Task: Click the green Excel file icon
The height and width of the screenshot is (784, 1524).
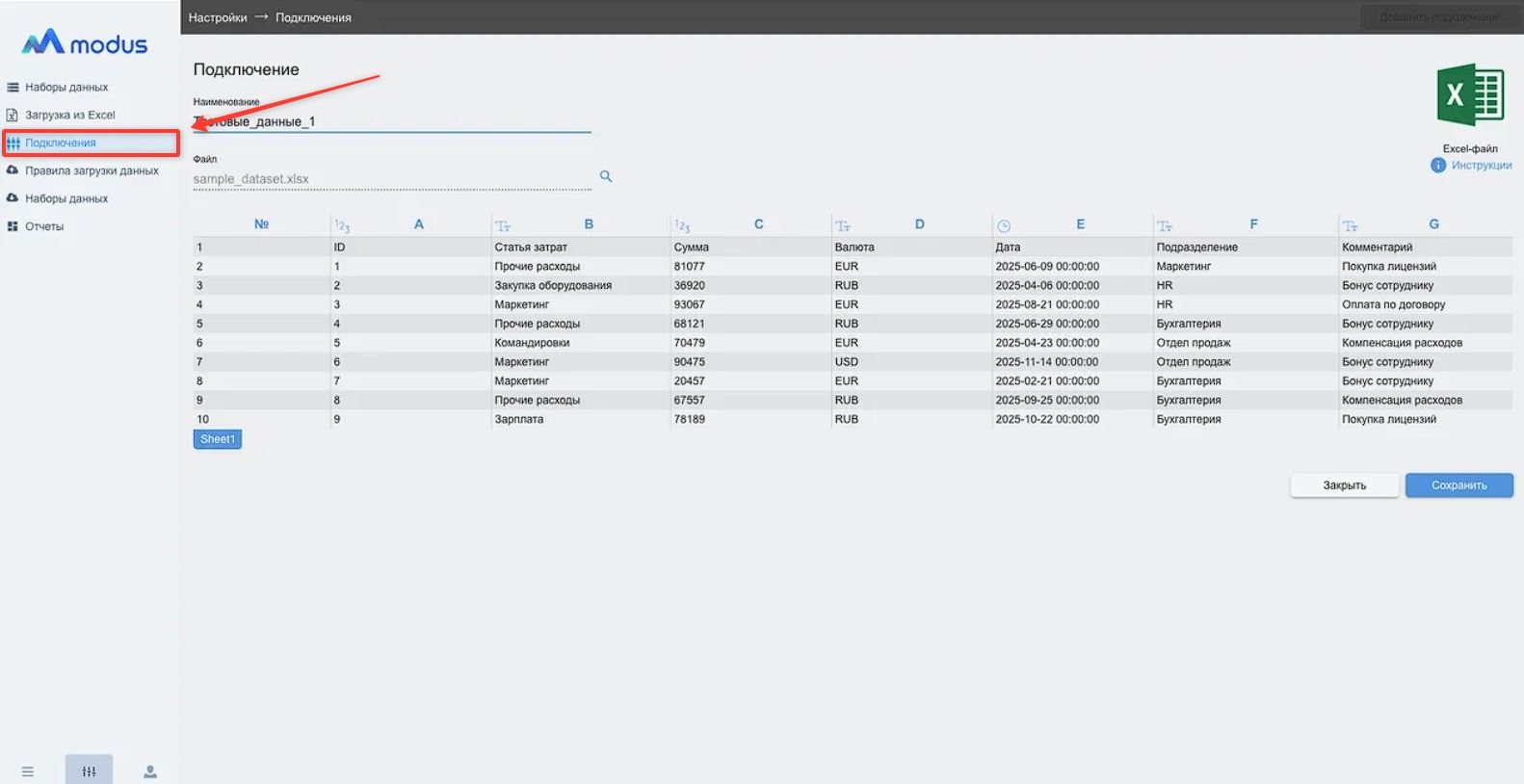Action: coord(1470,95)
